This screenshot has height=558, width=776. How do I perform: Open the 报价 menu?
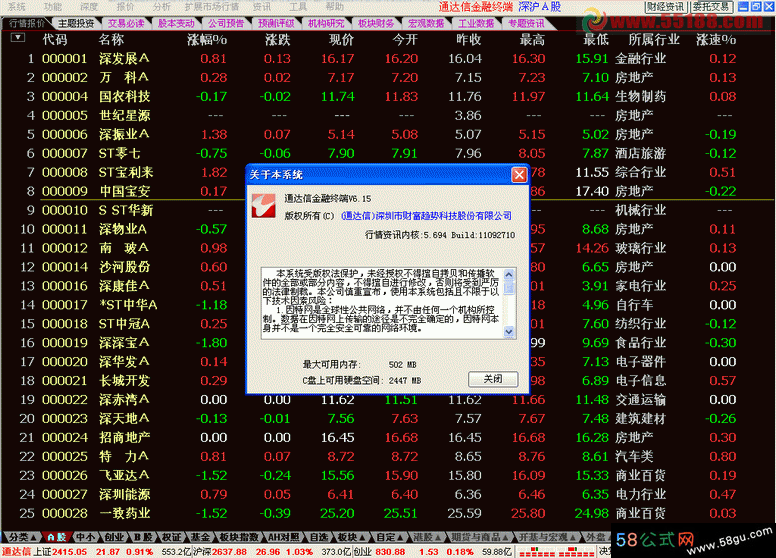pos(125,7)
